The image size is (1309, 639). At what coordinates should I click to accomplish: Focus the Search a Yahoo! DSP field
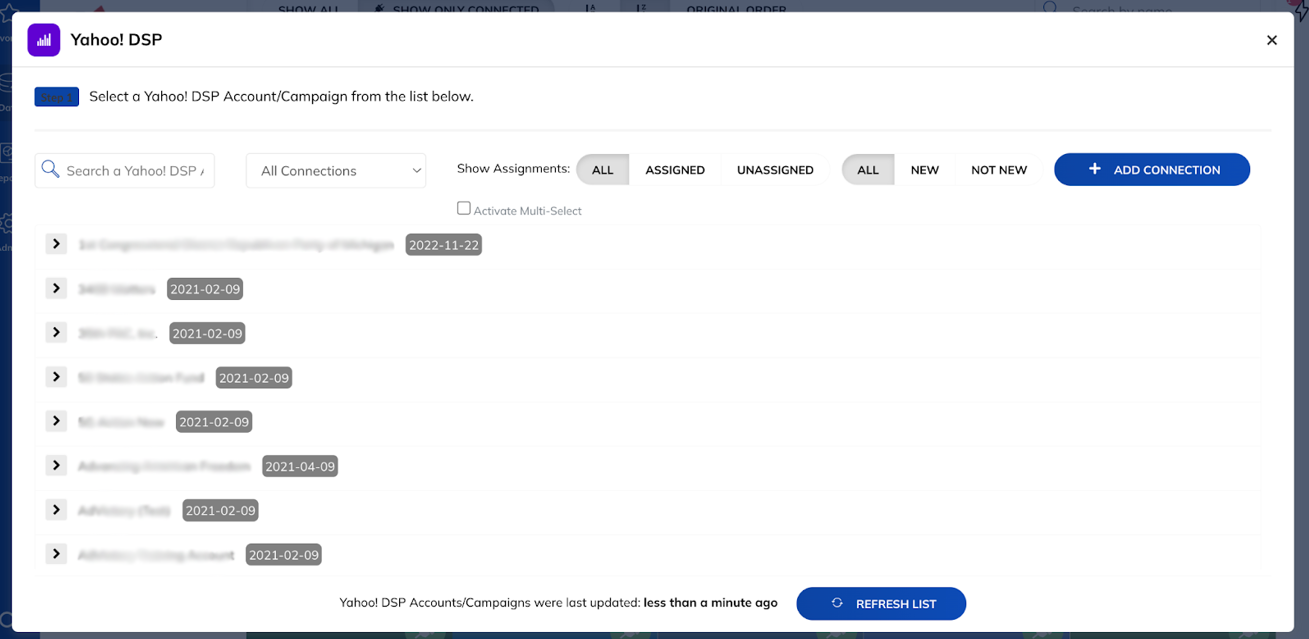click(125, 170)
